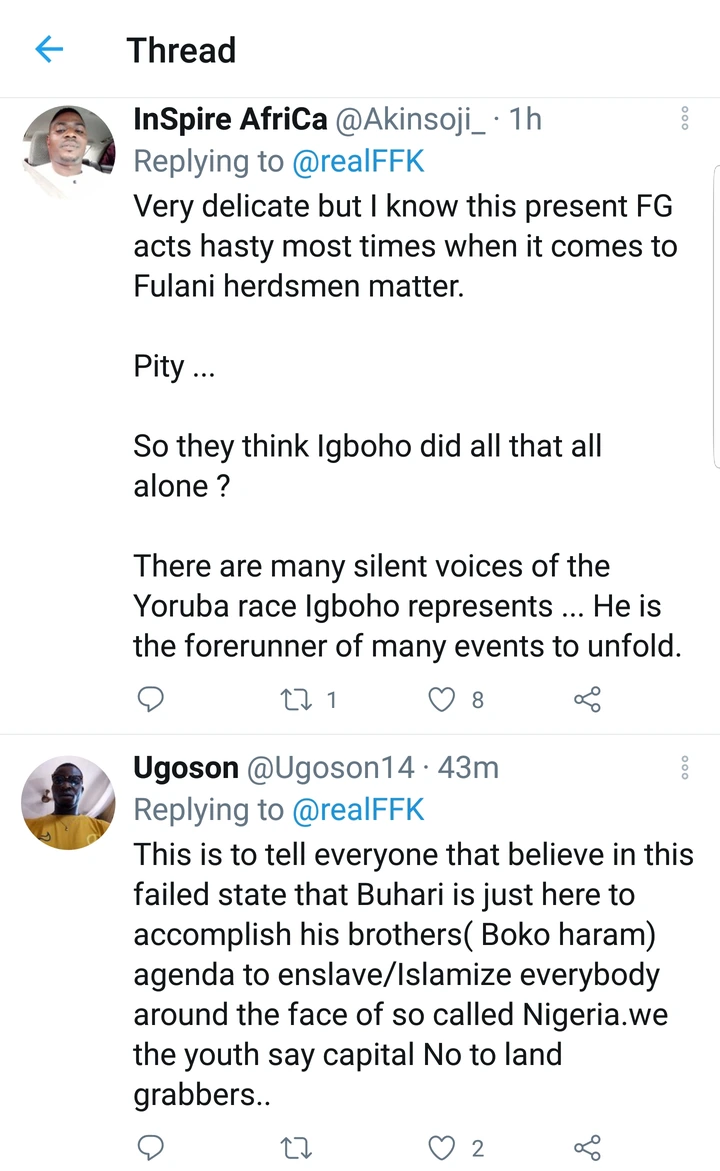Open the @Ugoson14 handle
Viewport: 720px width, 1171px height.
[x=330, y=768]
